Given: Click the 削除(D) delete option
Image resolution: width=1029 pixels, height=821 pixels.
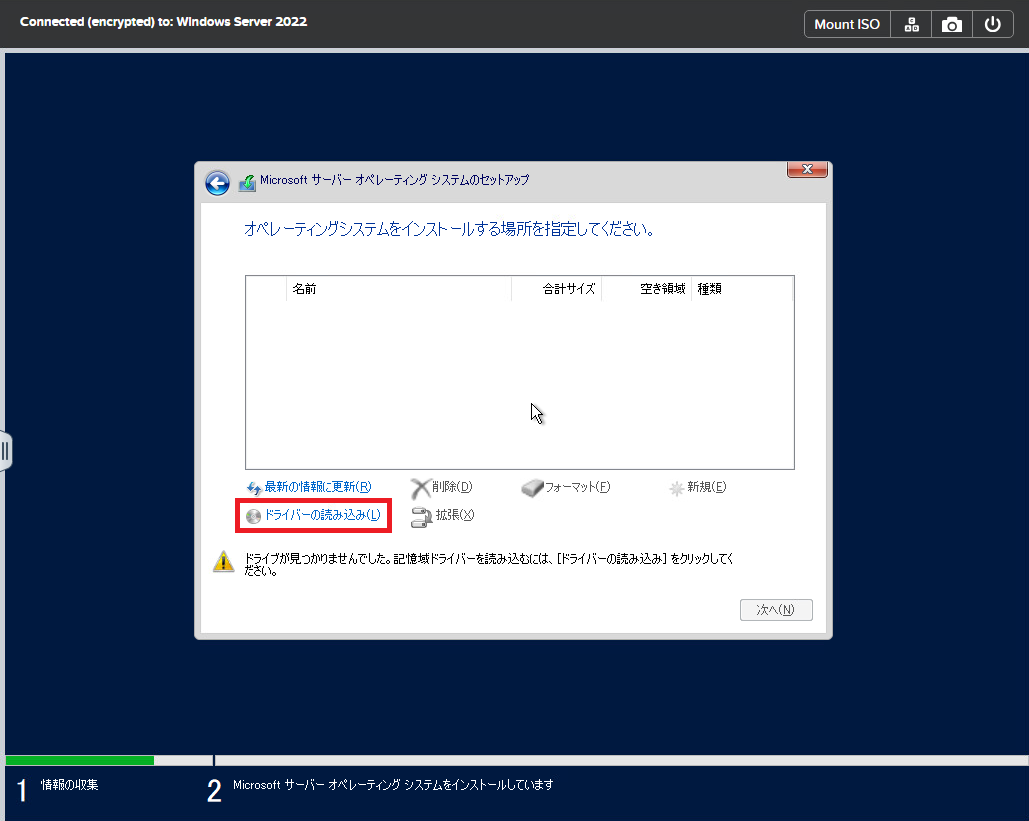Looking at the screenshot, I should coord(442,487).
